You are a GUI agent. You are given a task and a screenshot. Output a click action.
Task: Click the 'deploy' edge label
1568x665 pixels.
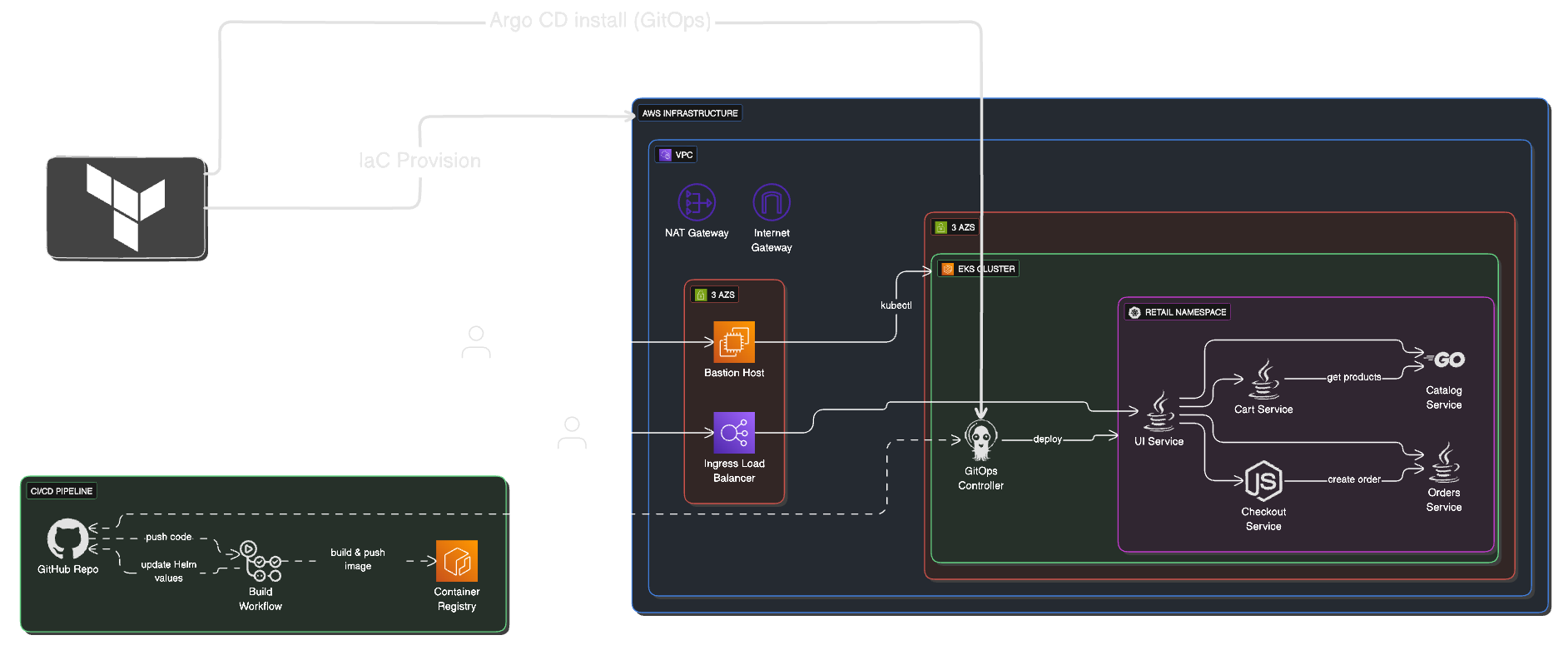[x=1048, y=439]
